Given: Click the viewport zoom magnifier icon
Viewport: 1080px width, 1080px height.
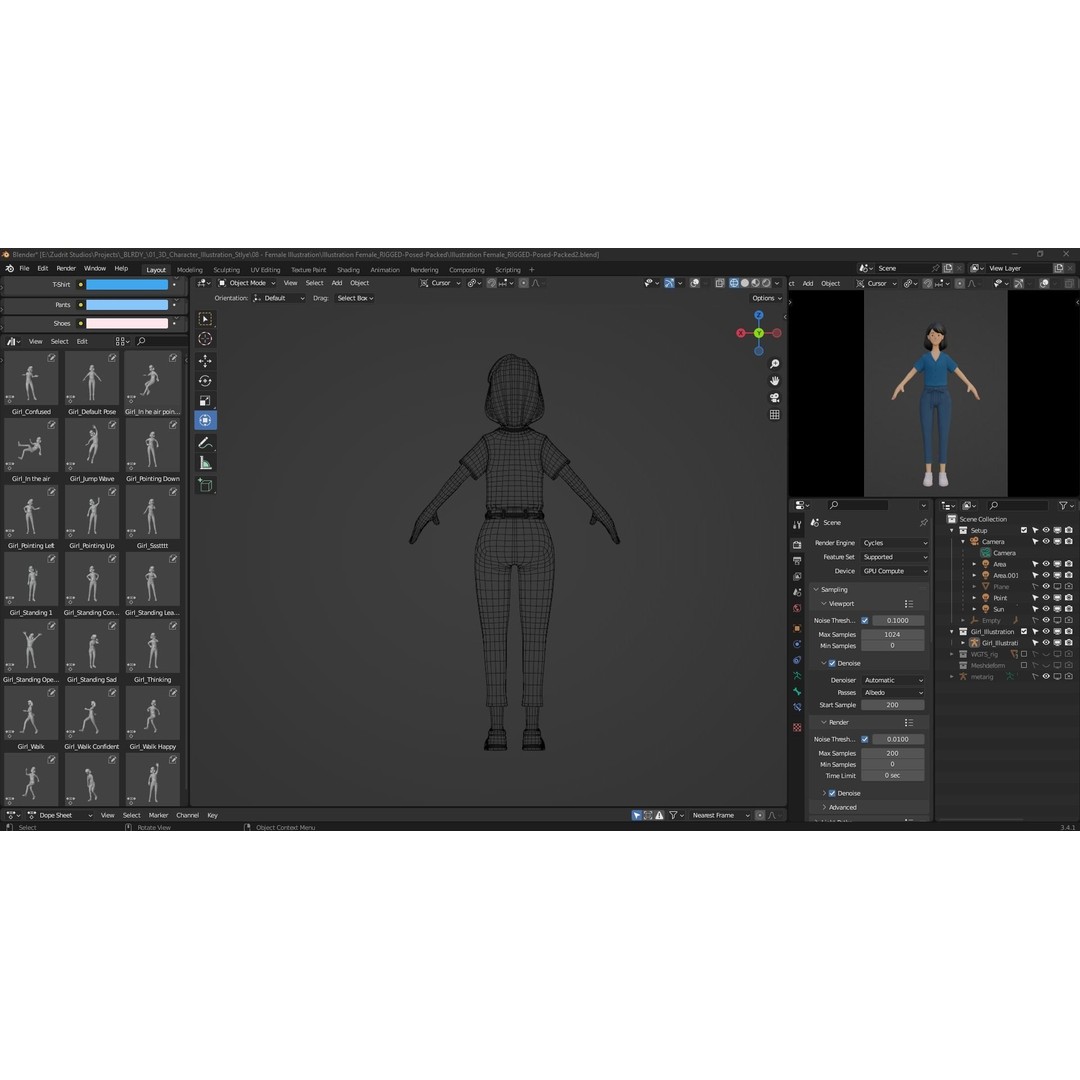Looking at the screenshot, I should point(774,364).
